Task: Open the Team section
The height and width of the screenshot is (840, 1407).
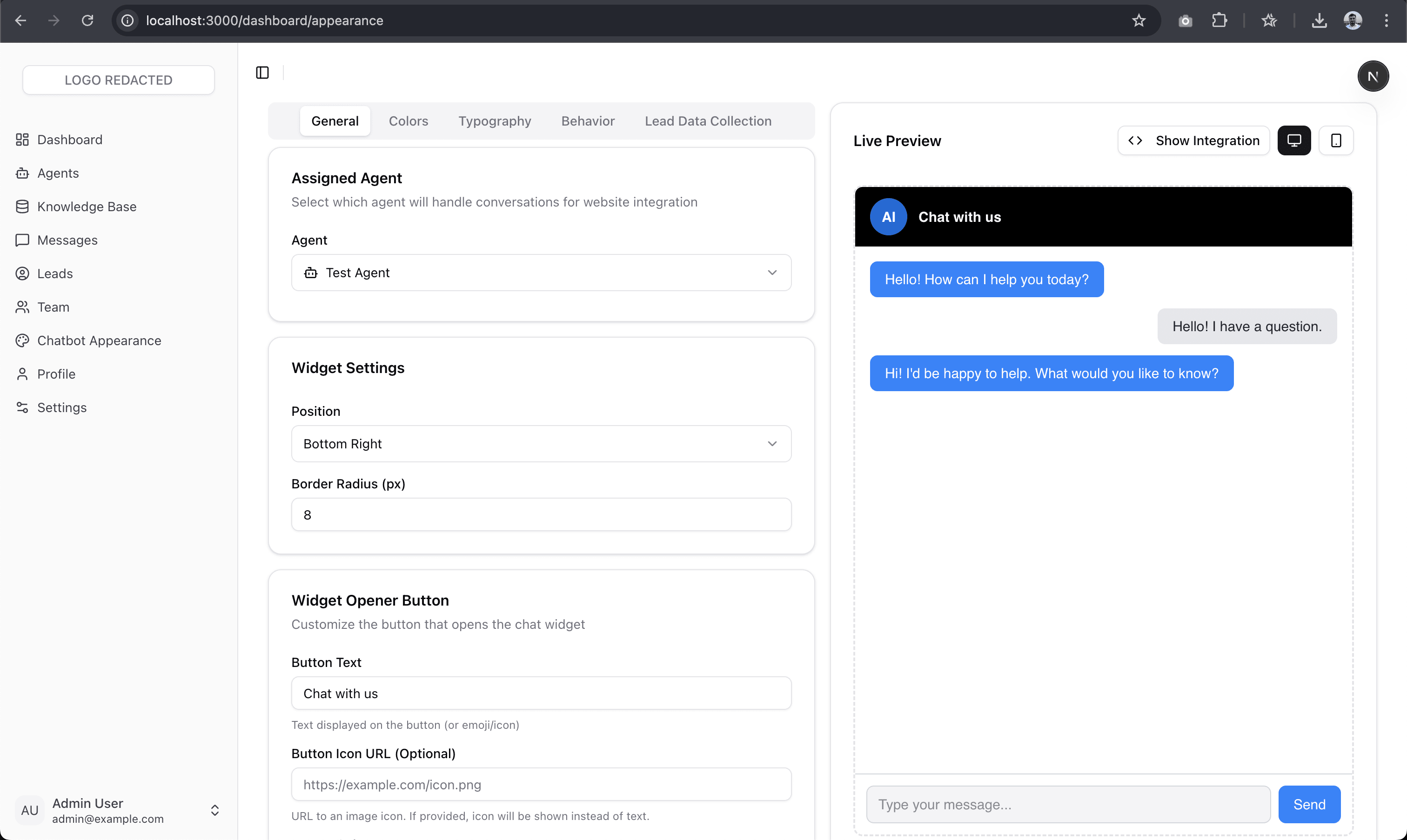Action: pos(53,307)
